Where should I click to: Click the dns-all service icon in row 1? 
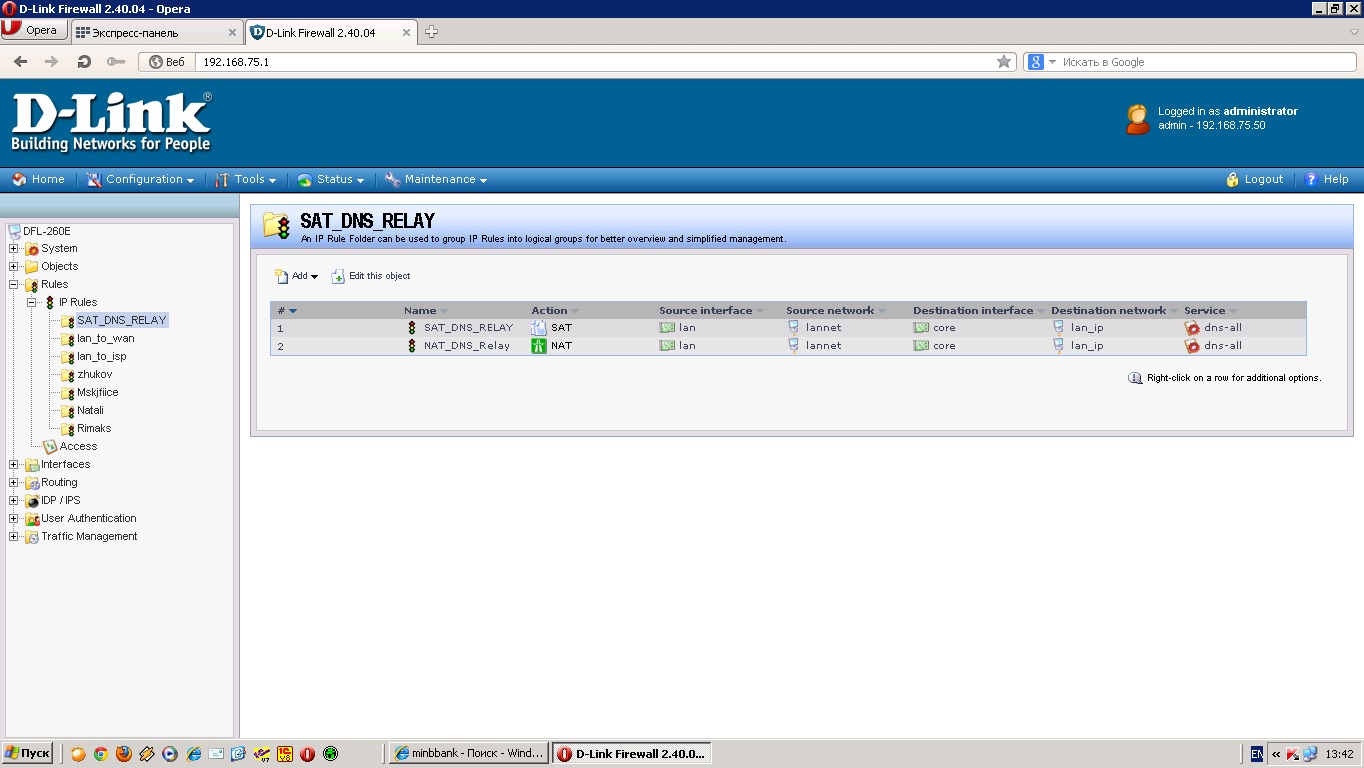(x=1192, y=328)
